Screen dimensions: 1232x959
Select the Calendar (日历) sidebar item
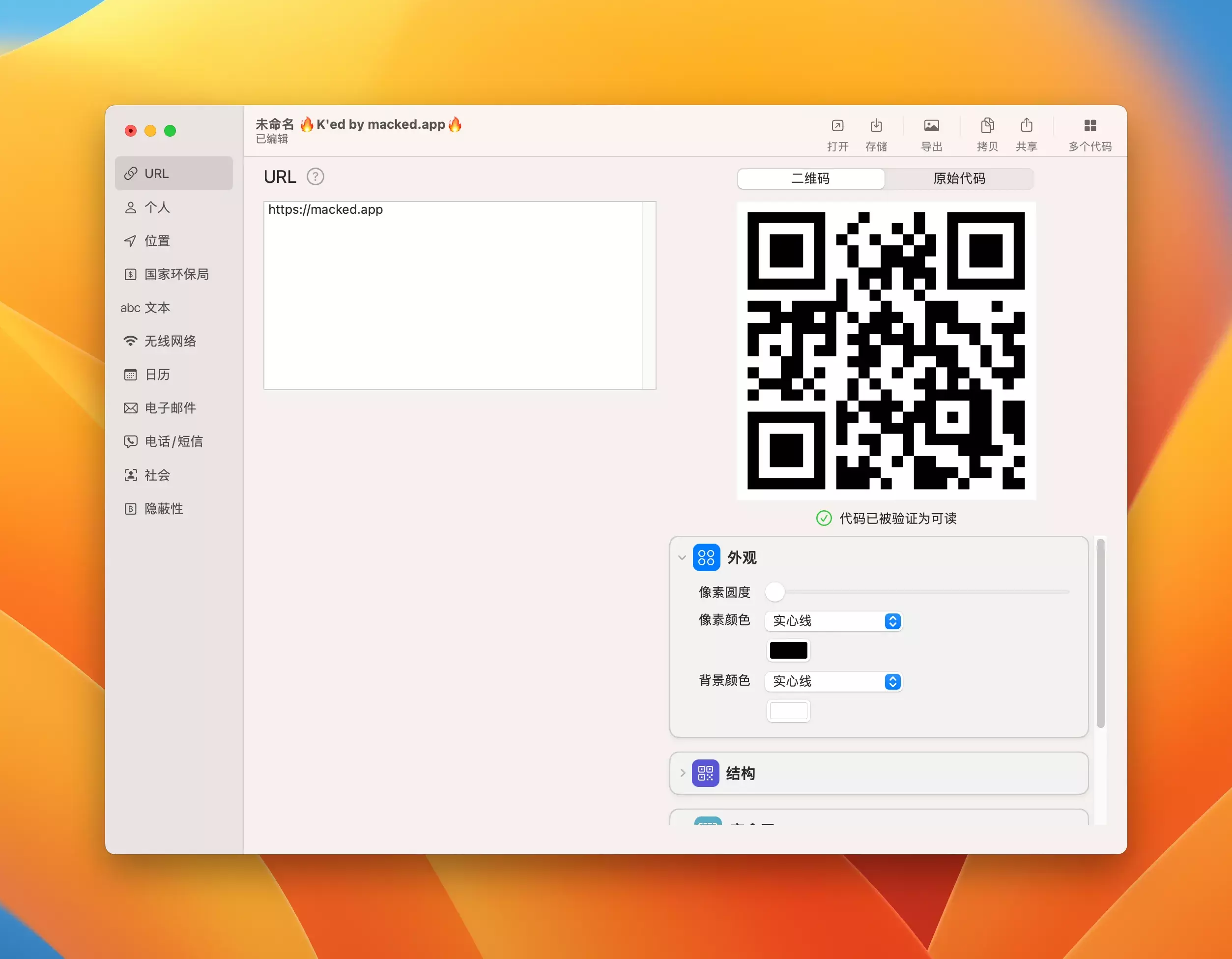(157, 375)
